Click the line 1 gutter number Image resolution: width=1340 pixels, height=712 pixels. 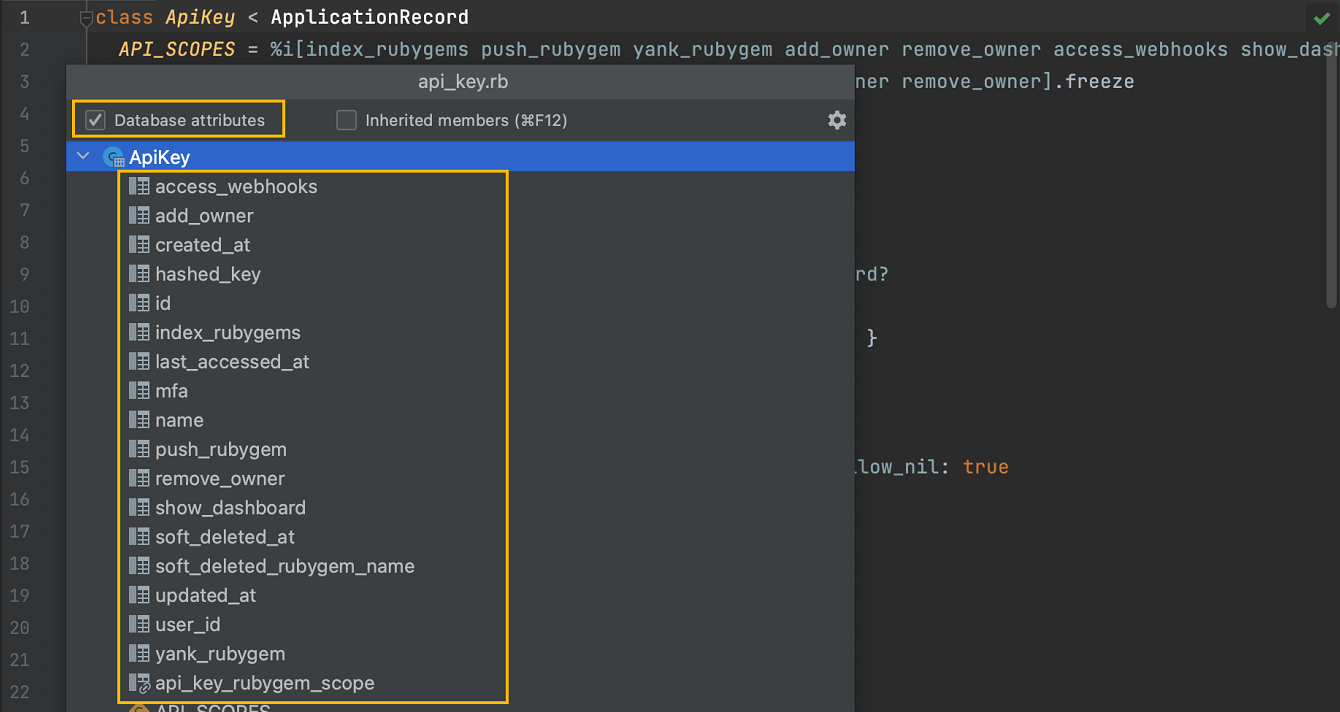(24, 18)
